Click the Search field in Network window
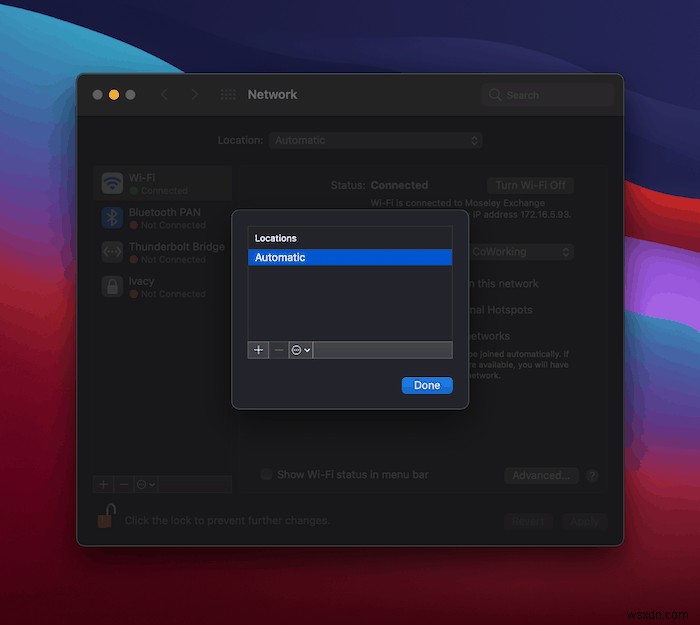This screenshot has height=625, width=700. coord(548,95)
